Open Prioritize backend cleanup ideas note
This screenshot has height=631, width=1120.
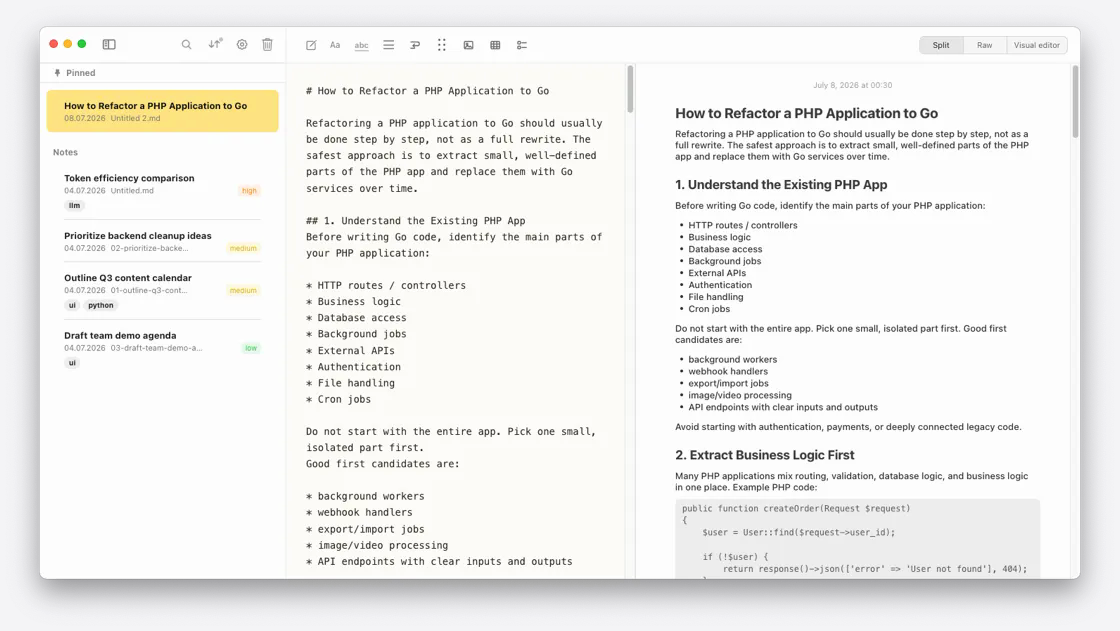pos(163,242)
